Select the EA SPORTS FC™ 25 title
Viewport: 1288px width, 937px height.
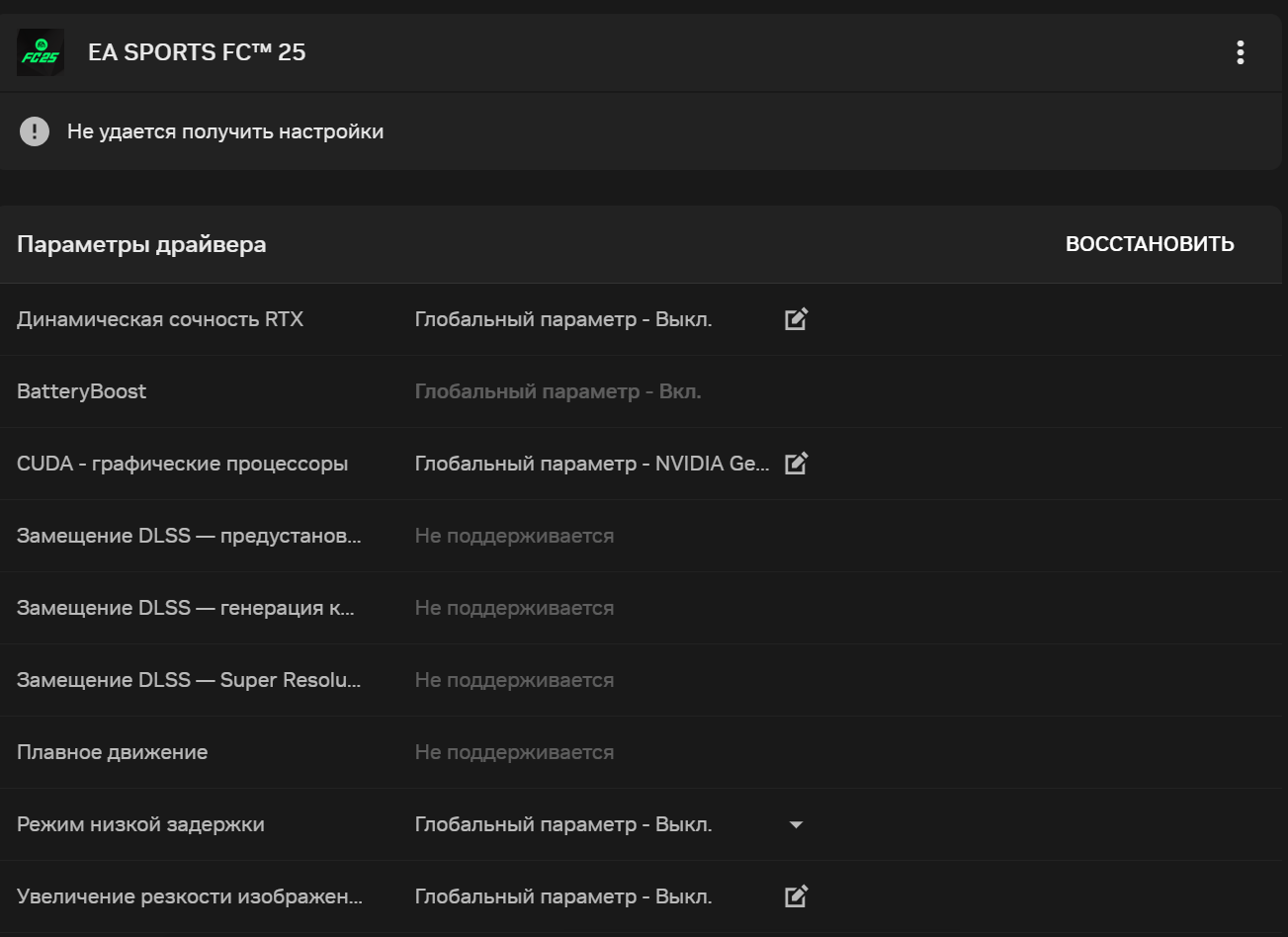tap(197, 52)
